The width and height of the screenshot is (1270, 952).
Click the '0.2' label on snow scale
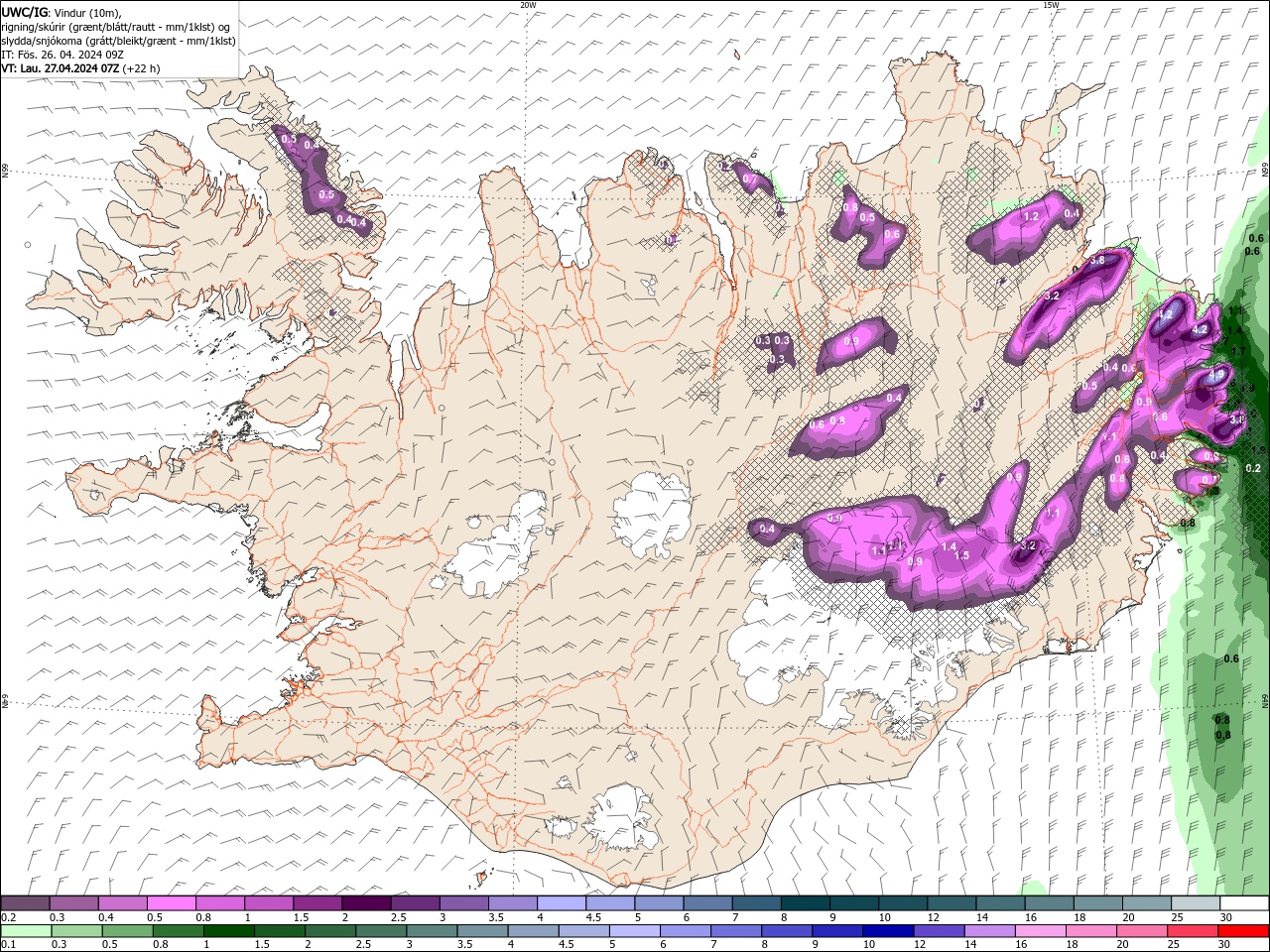click(x=8, y=917)
